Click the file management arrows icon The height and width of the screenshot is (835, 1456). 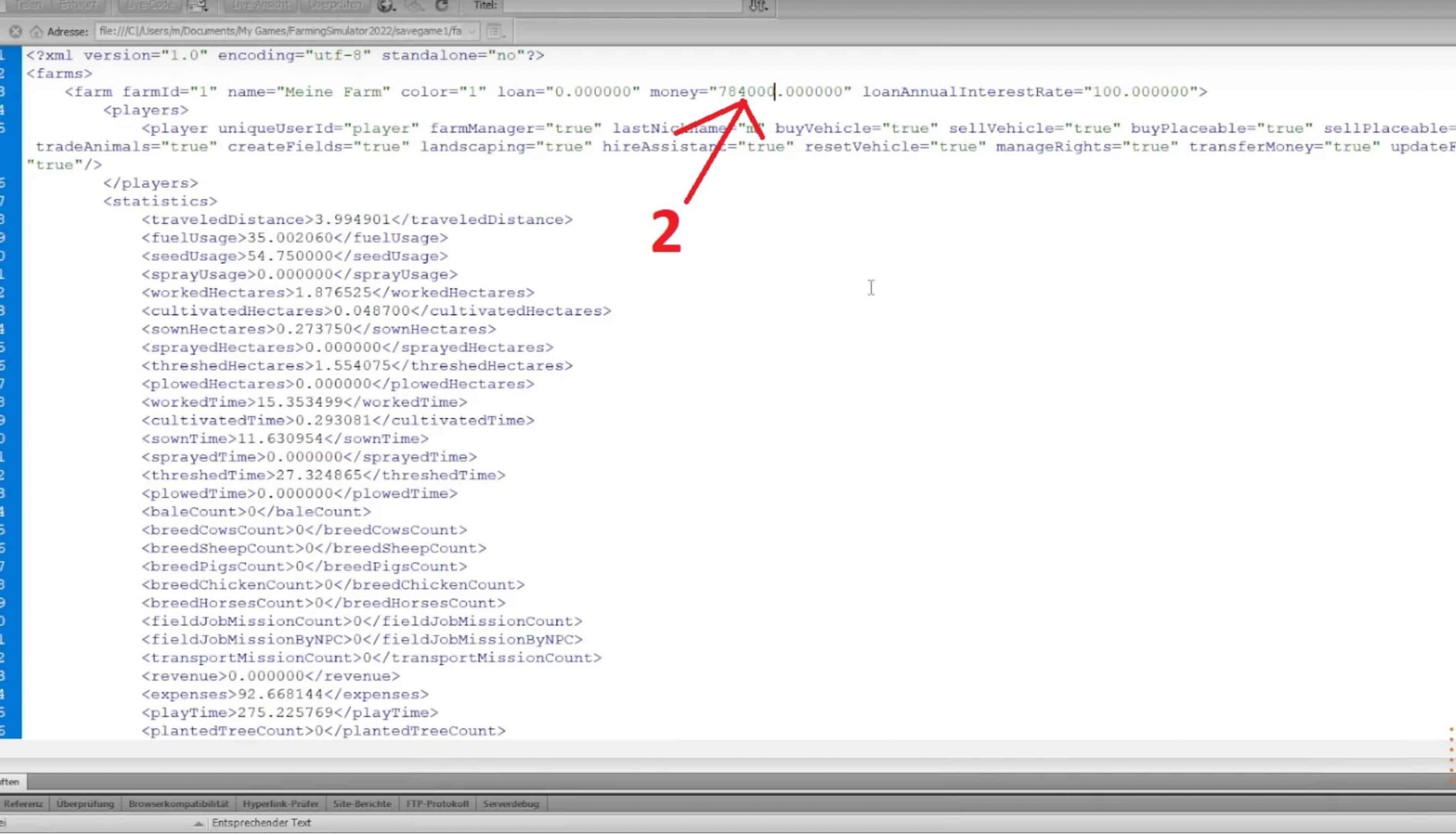pos(758,6)
